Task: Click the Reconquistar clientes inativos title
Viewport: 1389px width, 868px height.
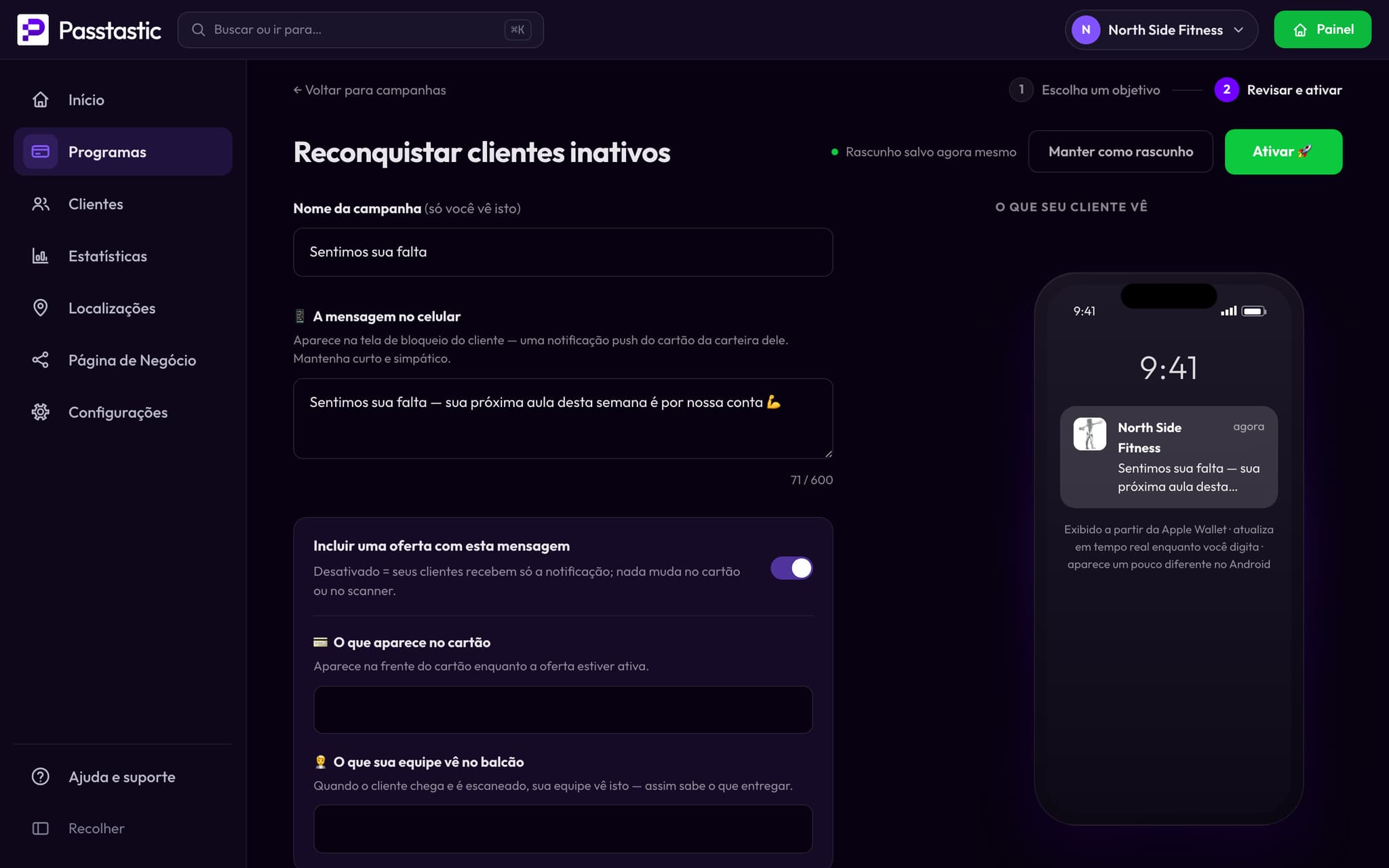Action: pyautogui.click(x=482, y=152)
